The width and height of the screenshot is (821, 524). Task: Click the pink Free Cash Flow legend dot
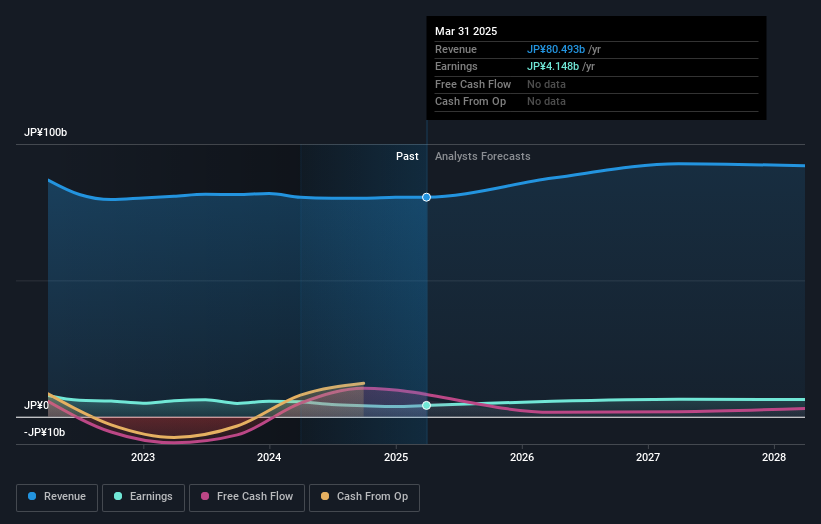point(205,496)
